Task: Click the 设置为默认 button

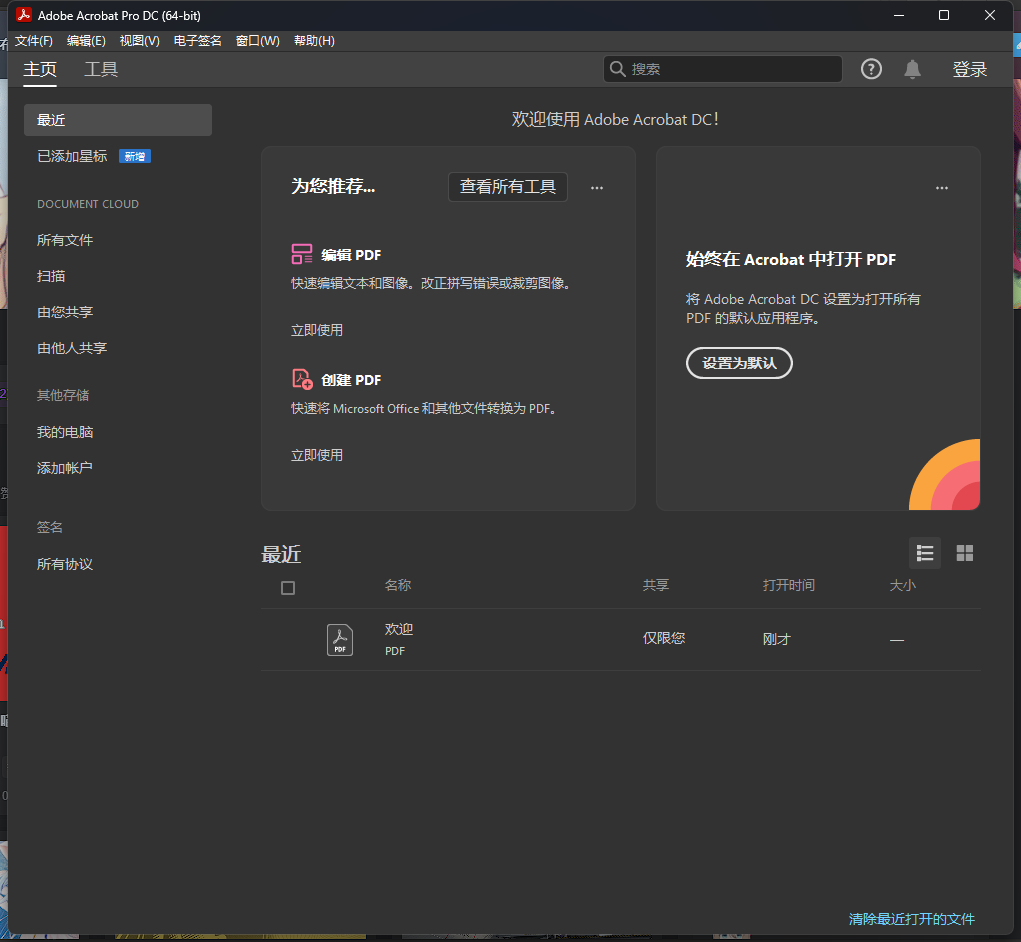Action: point(739,363)
